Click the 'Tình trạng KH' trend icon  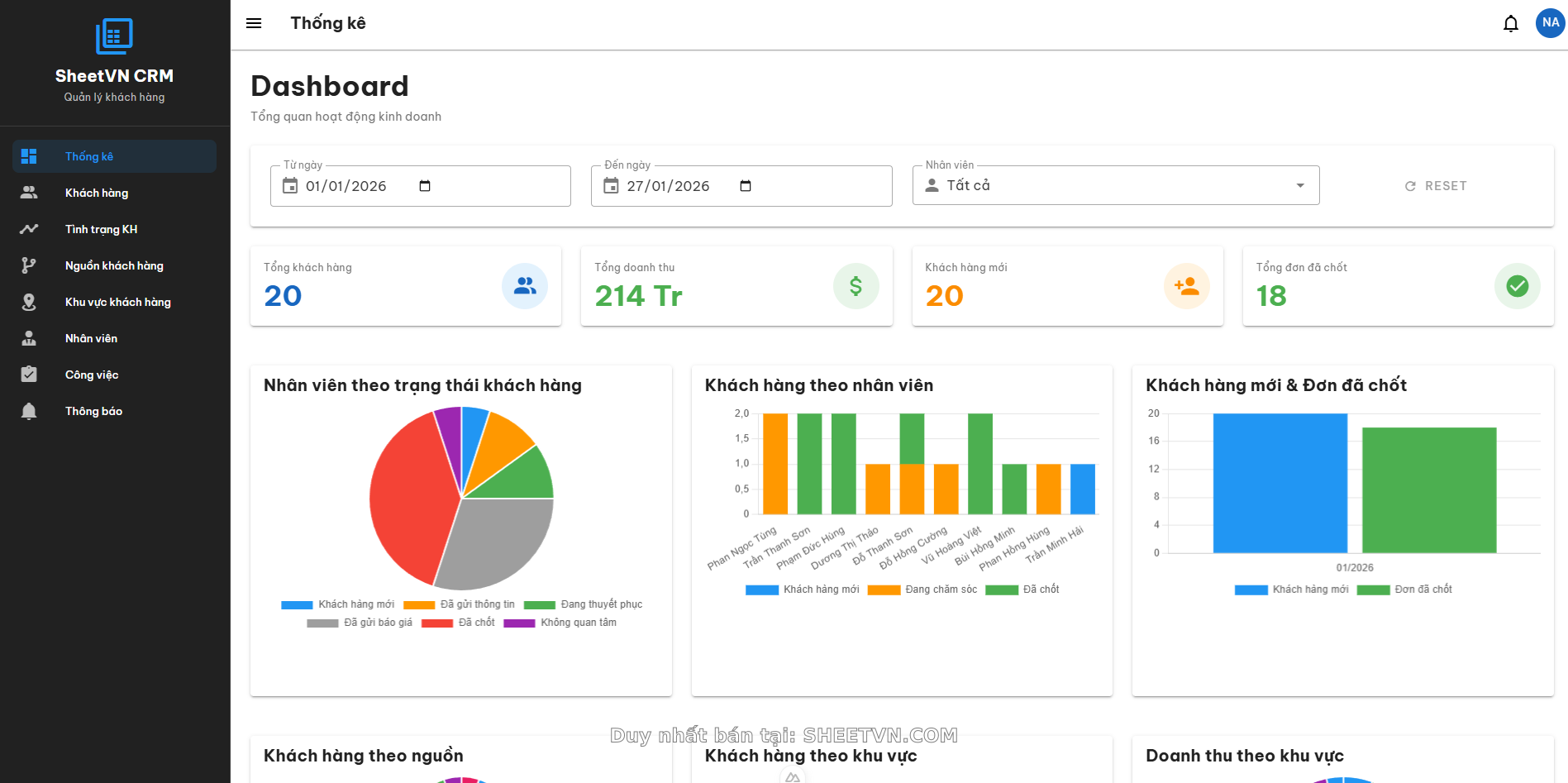point(29,228)
